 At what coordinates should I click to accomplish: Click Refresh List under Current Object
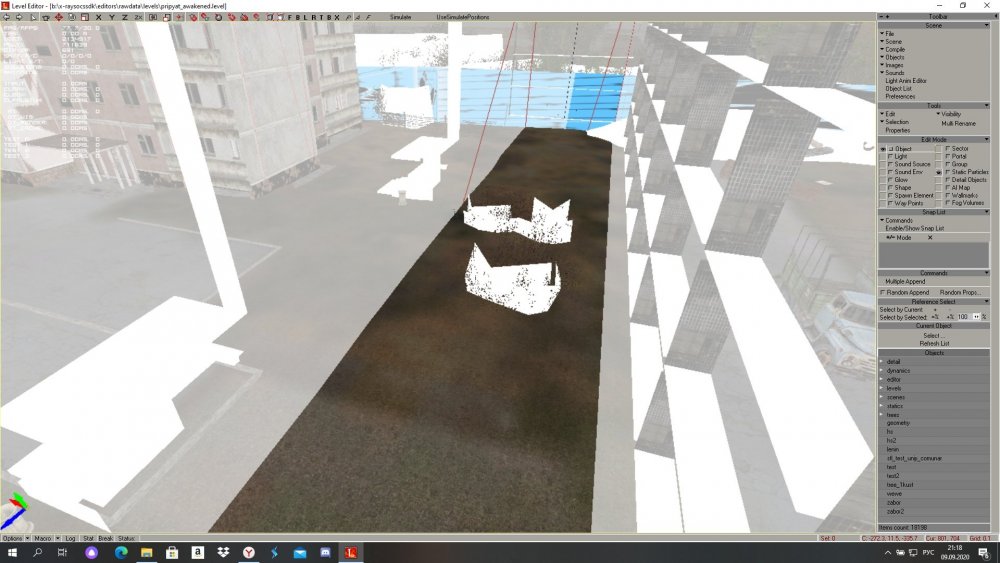click(934, 343)
